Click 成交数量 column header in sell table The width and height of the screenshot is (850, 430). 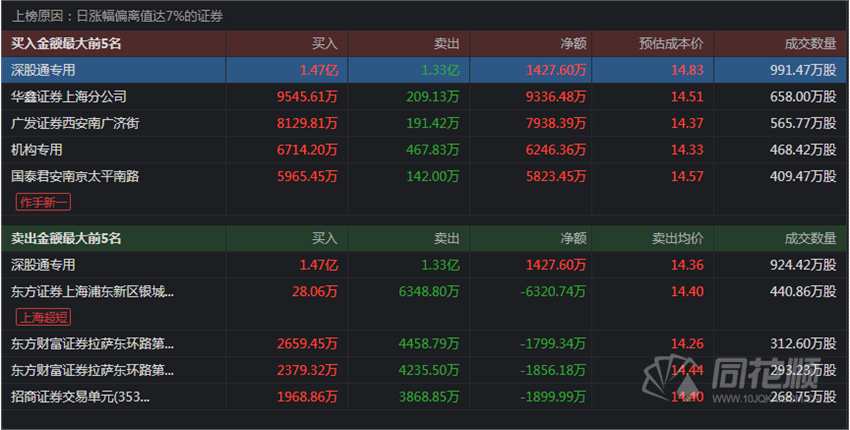tap(810, 238)
